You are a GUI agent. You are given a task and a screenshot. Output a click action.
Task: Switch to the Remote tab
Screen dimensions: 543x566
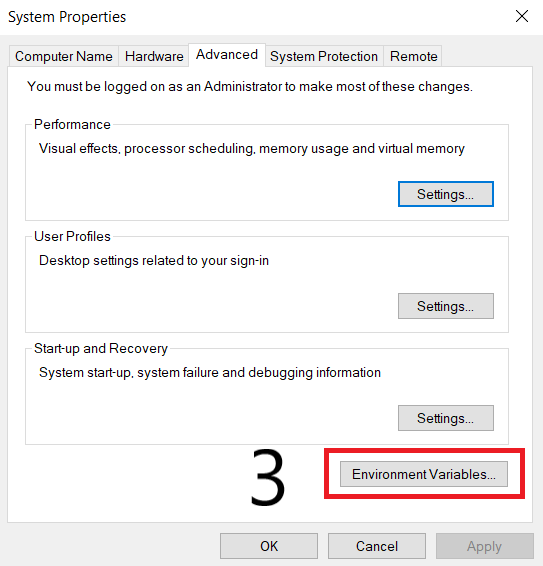pos(413,56)
